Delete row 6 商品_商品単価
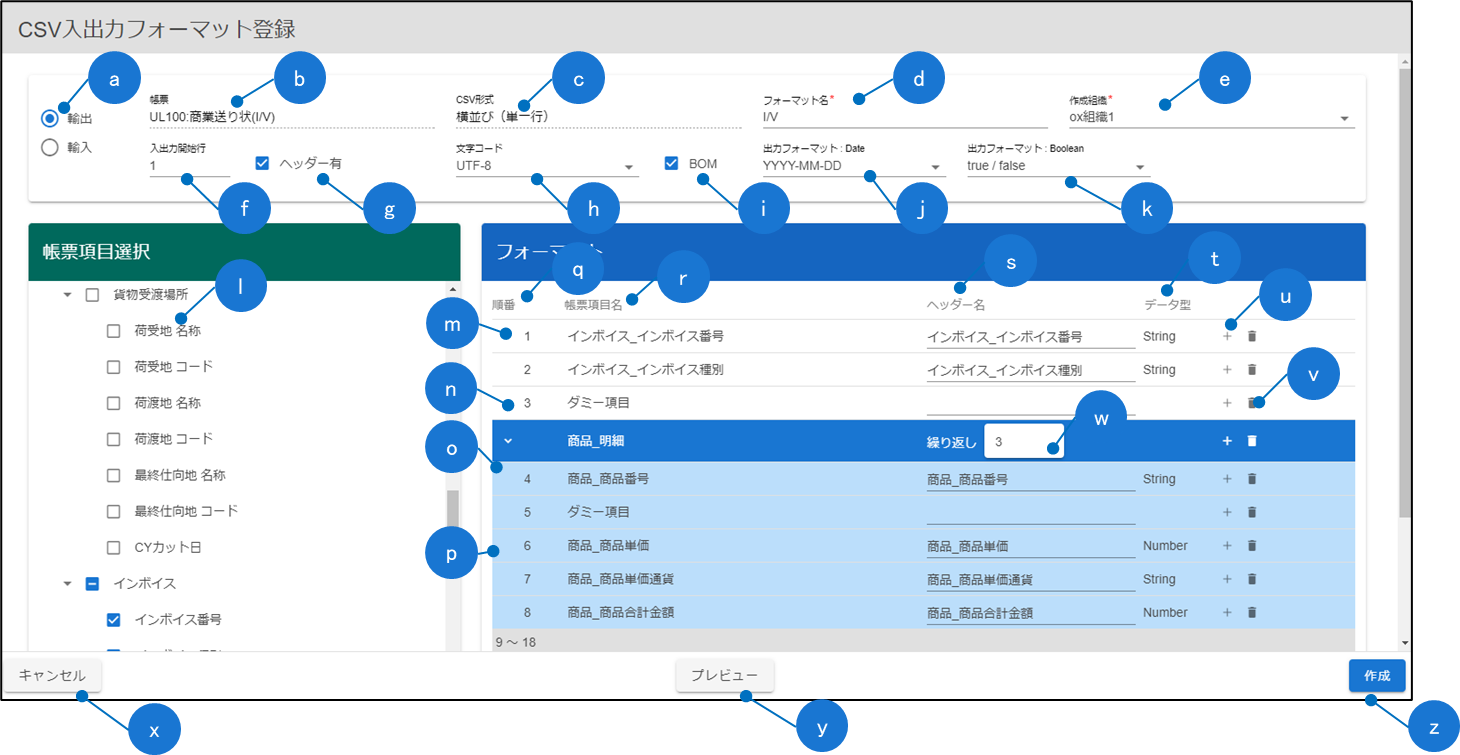The image size is (1460, 755). click(1251, 546)
